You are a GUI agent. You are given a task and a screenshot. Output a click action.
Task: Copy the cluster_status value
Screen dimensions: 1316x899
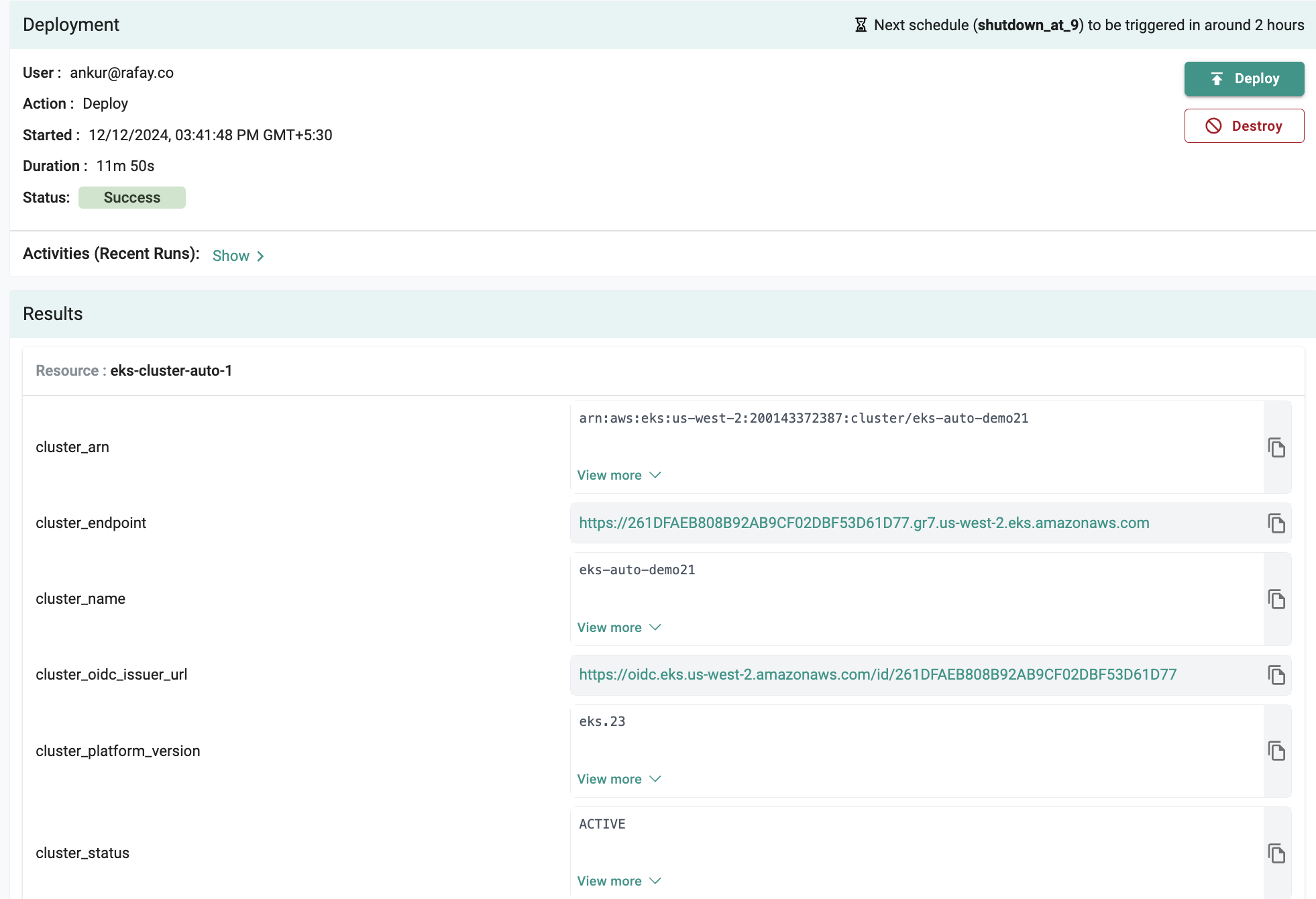(x=1276, y=853)
